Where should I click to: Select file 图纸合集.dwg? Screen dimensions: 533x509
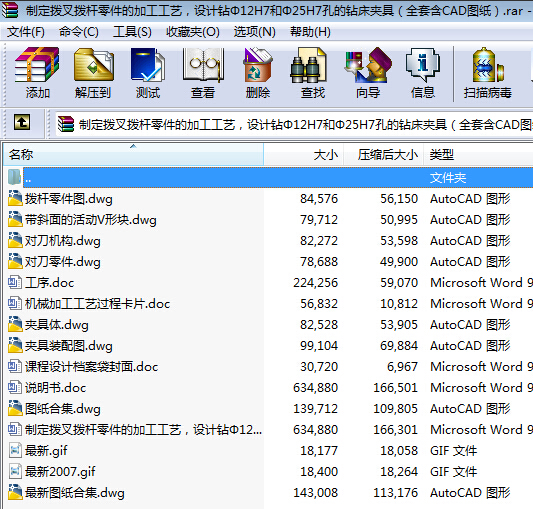point(63,409)
